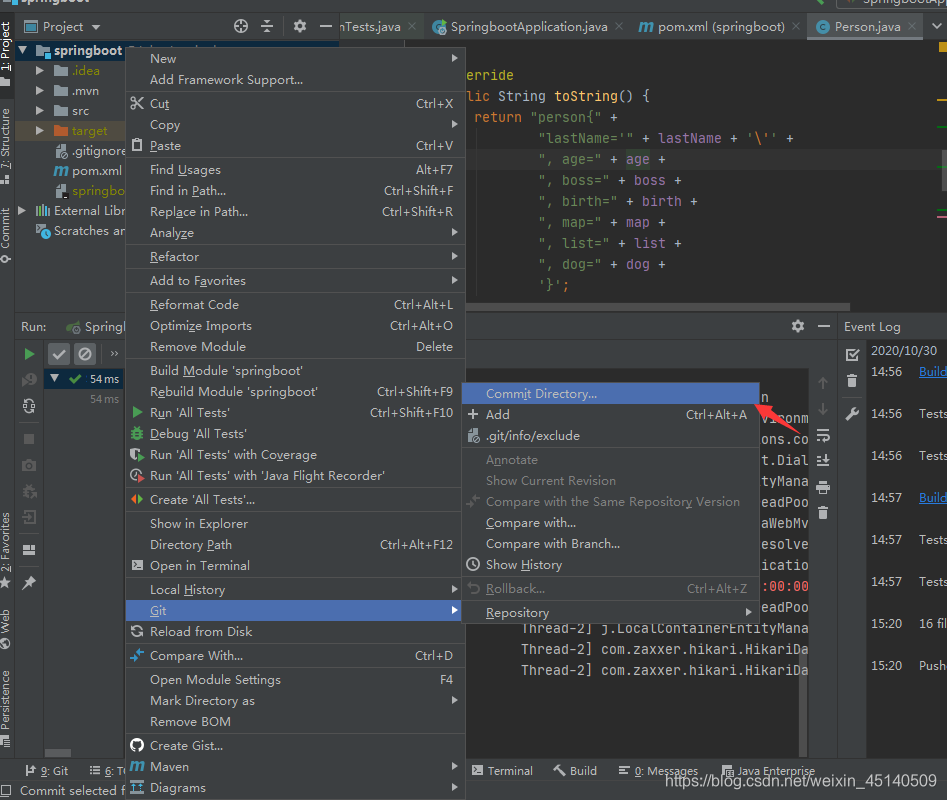Screen dimensions: 947x800
Task: Click scroll to end icon in console
Action: pyautogui.click(x=823, y=461)
